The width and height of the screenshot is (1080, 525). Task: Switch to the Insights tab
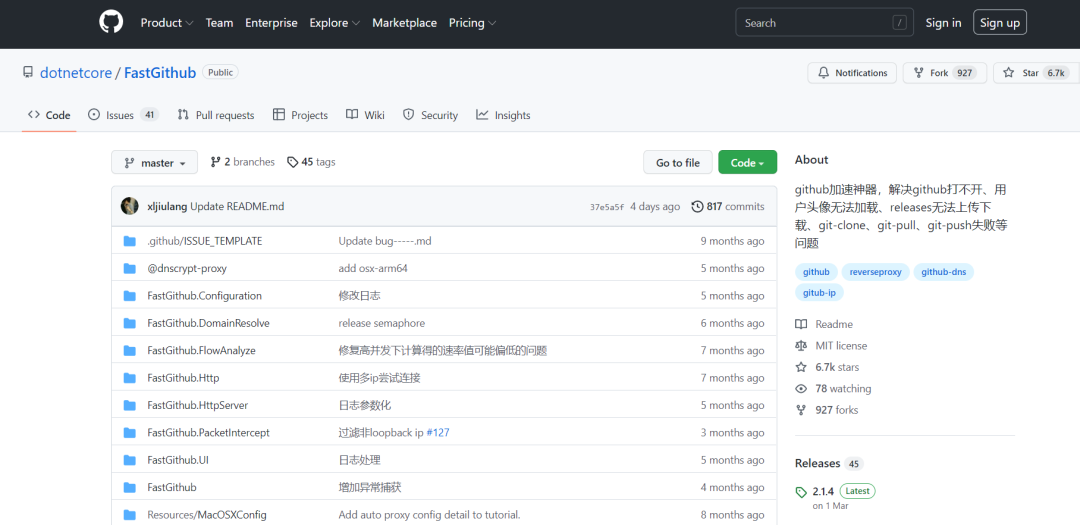pyautogui.click(x=503, y=115)
